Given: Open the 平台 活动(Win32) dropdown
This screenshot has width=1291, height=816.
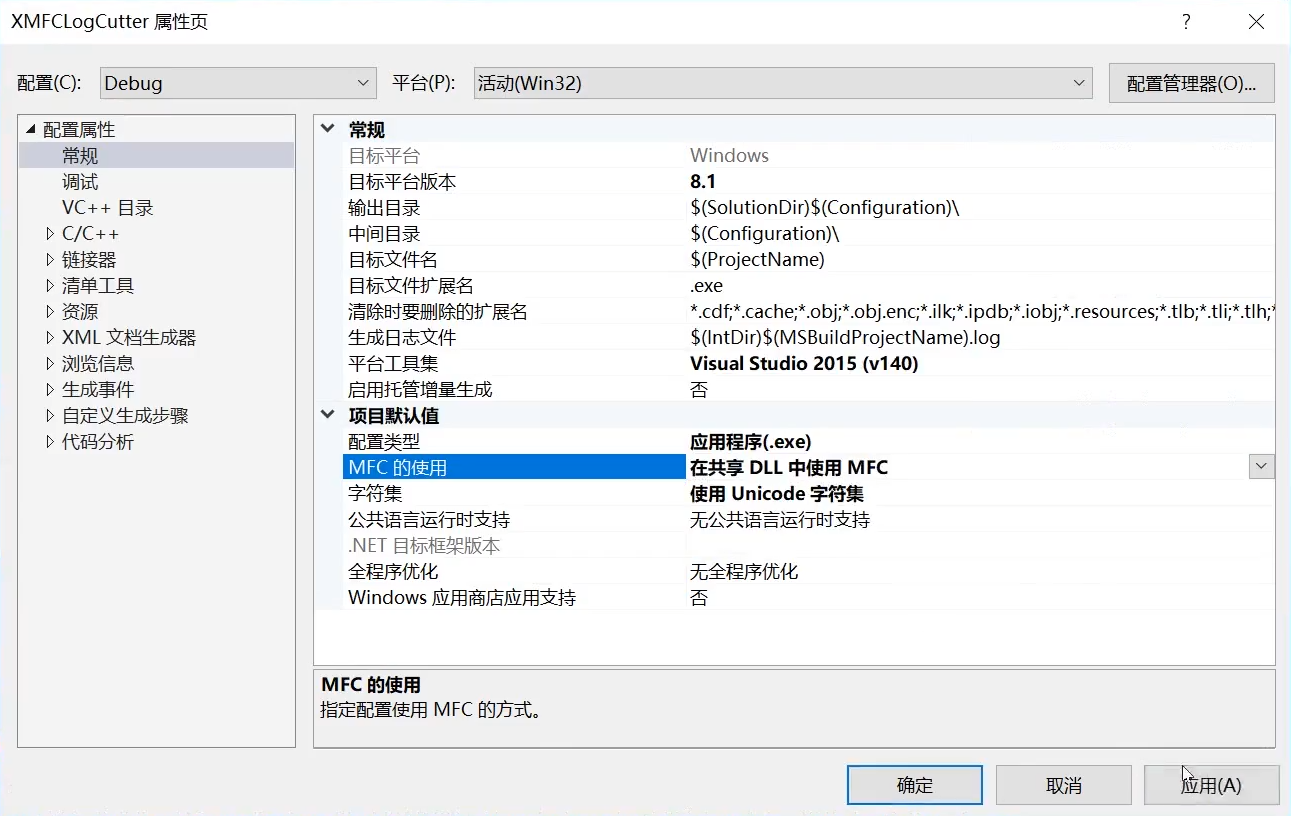Looking at the screenshot, I should pos(782,83).
